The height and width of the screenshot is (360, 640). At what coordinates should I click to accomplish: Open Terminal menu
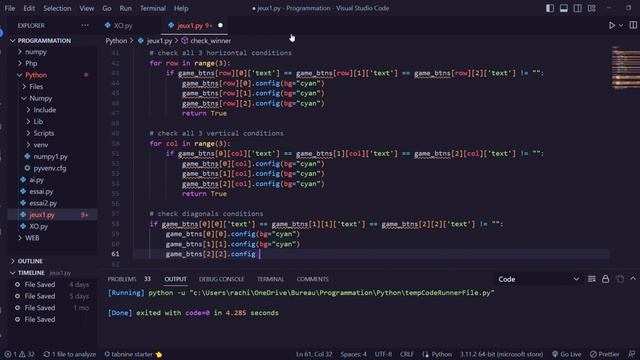(153, 8)
